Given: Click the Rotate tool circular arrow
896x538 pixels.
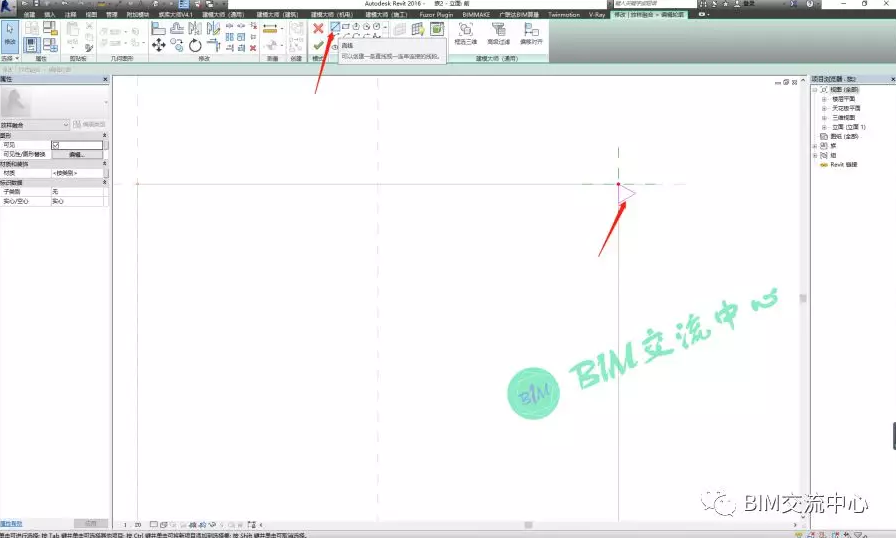Looking at the screenshot, I should (x=195, y=45).
